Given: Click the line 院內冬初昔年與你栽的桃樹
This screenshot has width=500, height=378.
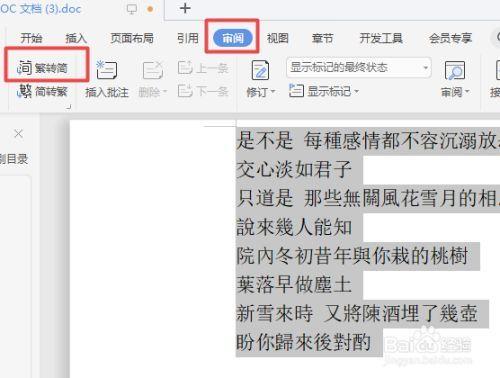Looking at the screenshot, I should tap(352, 256).
